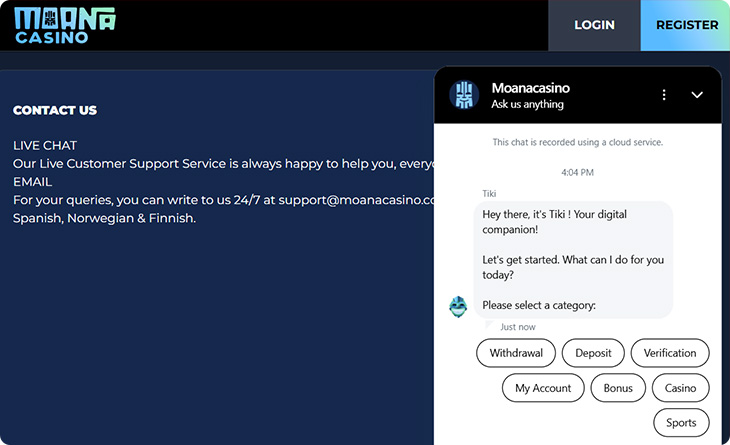Click the 'Spanish, Norwegian & Finnish.' text
The image size is (730, 445).
[x=104, y=218]
